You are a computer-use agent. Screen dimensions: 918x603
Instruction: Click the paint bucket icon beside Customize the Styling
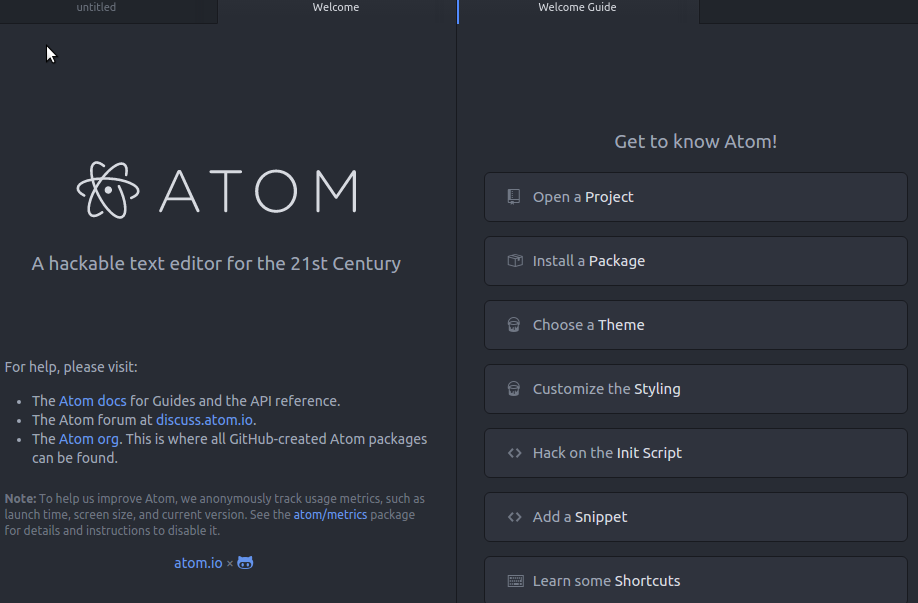tap(513, 389)
